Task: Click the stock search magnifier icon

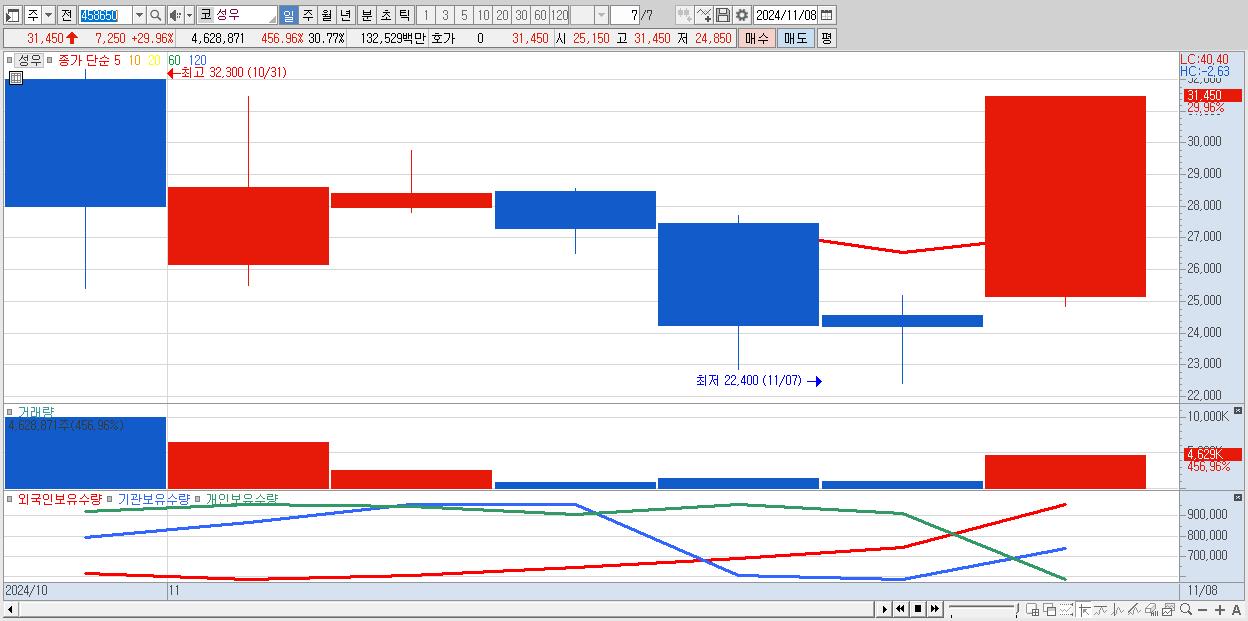Action: coord(156,15)
